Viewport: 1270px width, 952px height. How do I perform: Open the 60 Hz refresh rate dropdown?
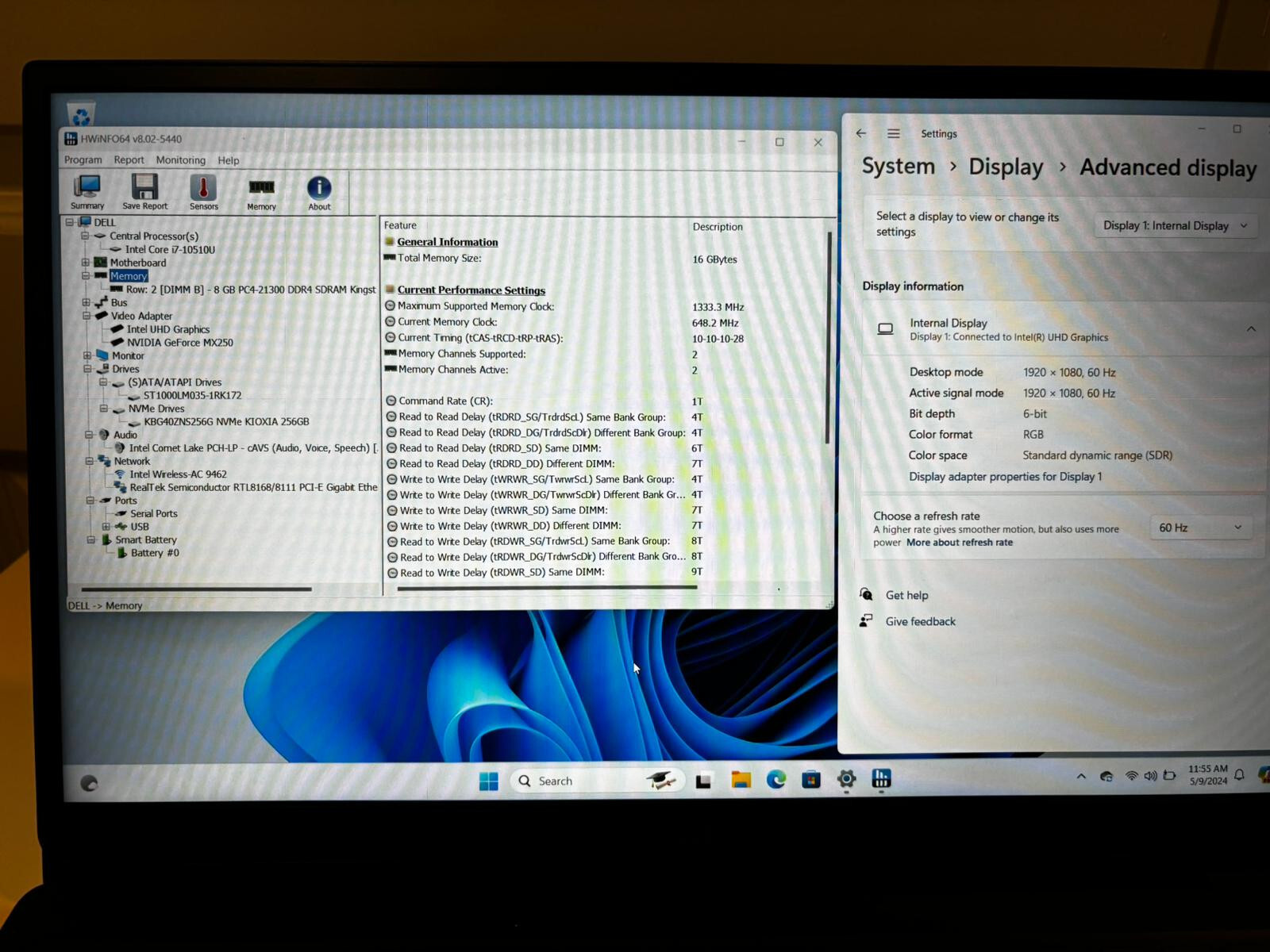1200,528
